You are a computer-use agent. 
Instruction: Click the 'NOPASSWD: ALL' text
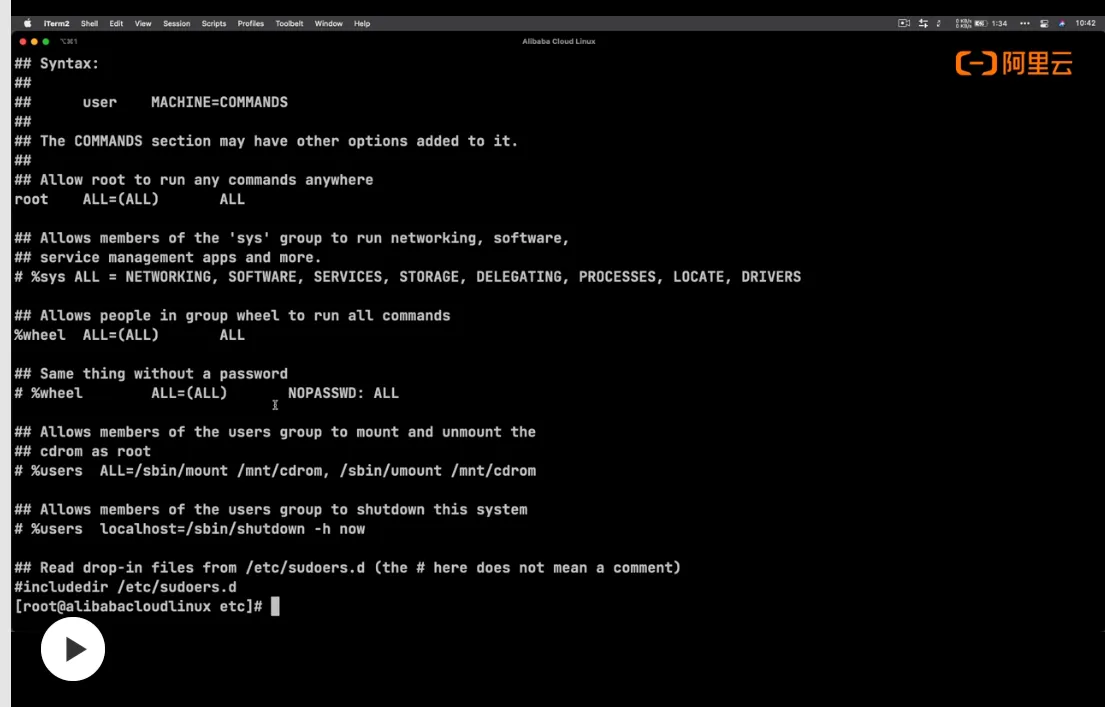(x=343, y=393)
